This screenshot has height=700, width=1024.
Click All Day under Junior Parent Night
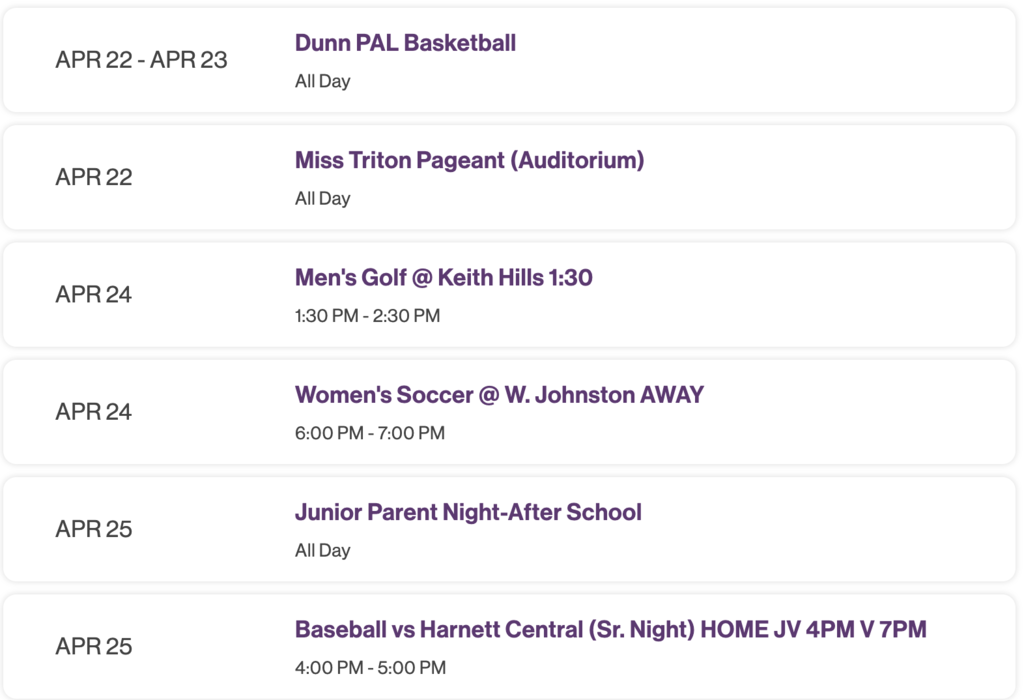[322, 550]
